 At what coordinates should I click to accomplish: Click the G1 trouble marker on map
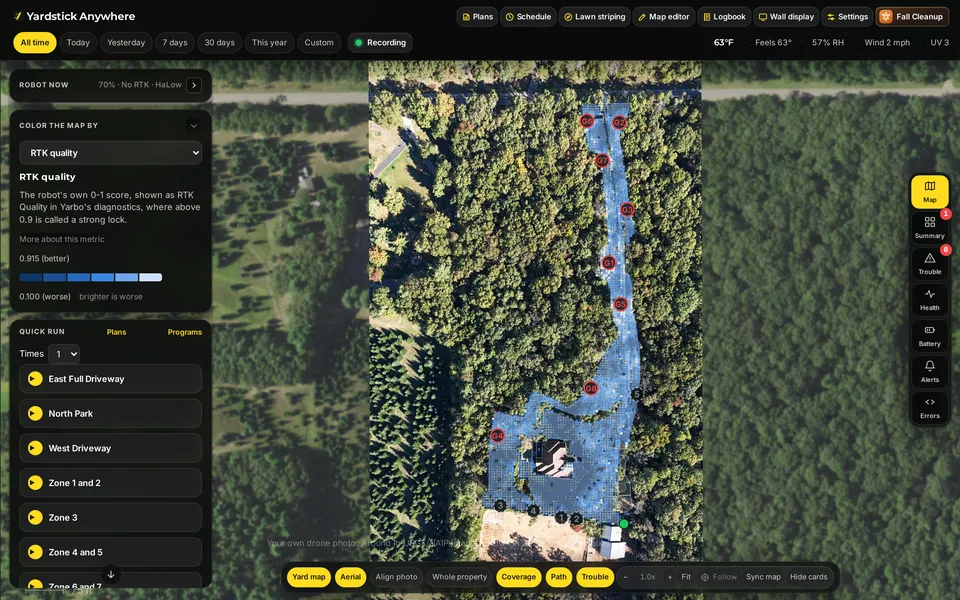[x=609, y=263]
